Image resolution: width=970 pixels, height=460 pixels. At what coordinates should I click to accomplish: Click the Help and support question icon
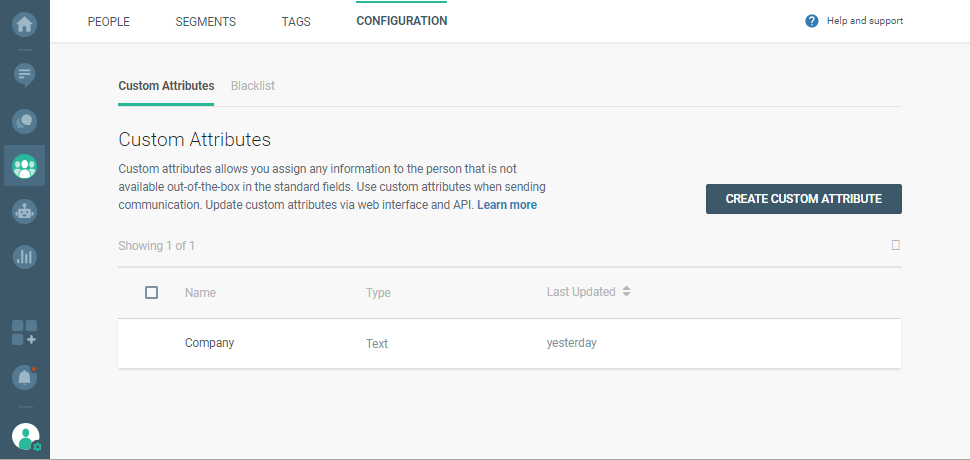click(812, 21)
